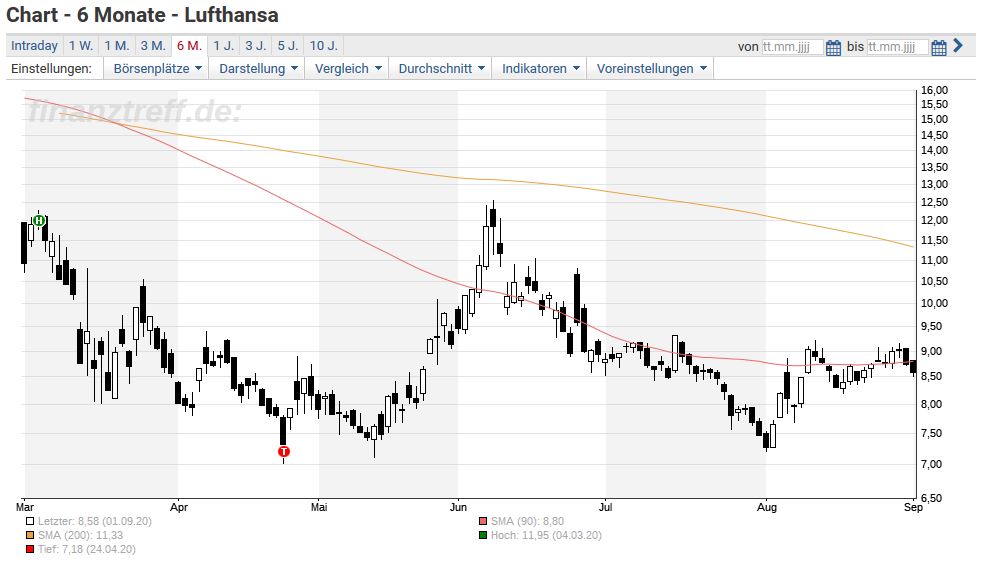Click the 'SMA (90): 8,80' legend text
Screen dimensions: 989x563
coord(527,521)
